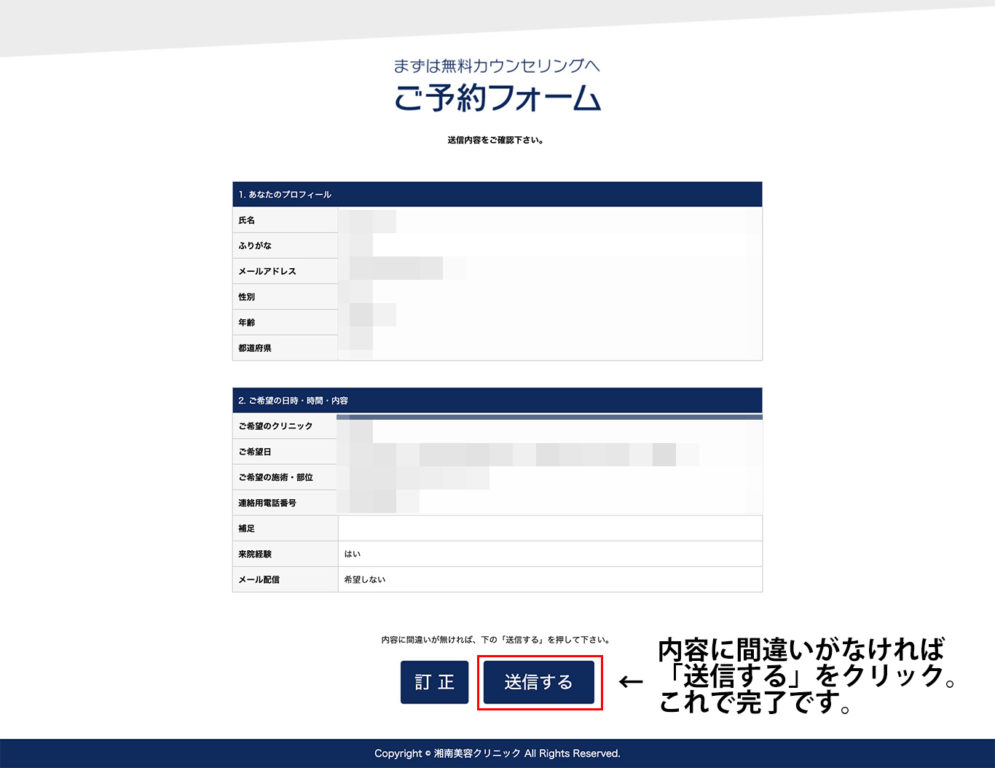Select the 都道府県 (Prefecture) row
The height and width of the screenshot is (768, 995).
coord(284,347)
